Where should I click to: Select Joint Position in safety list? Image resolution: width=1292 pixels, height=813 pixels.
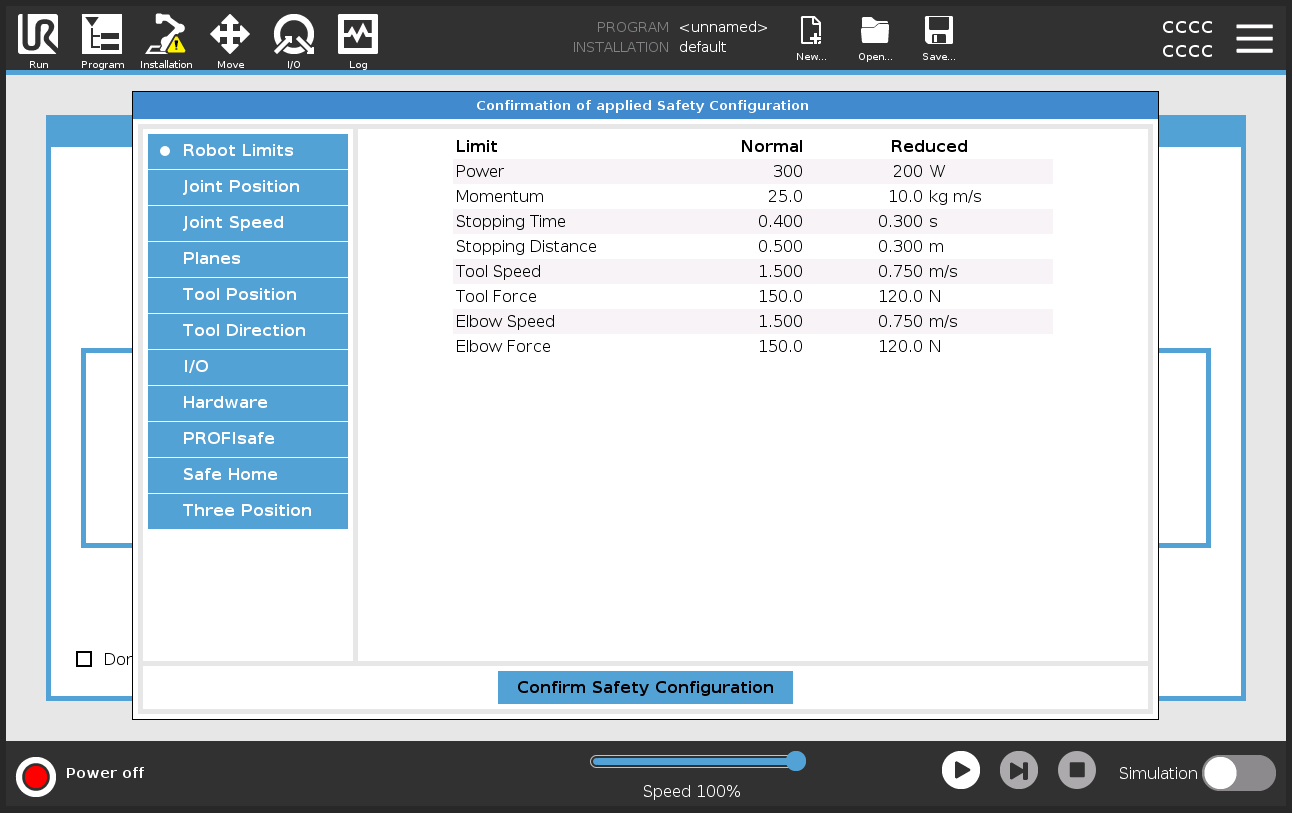pyautogui.click(x=248, y=187)
